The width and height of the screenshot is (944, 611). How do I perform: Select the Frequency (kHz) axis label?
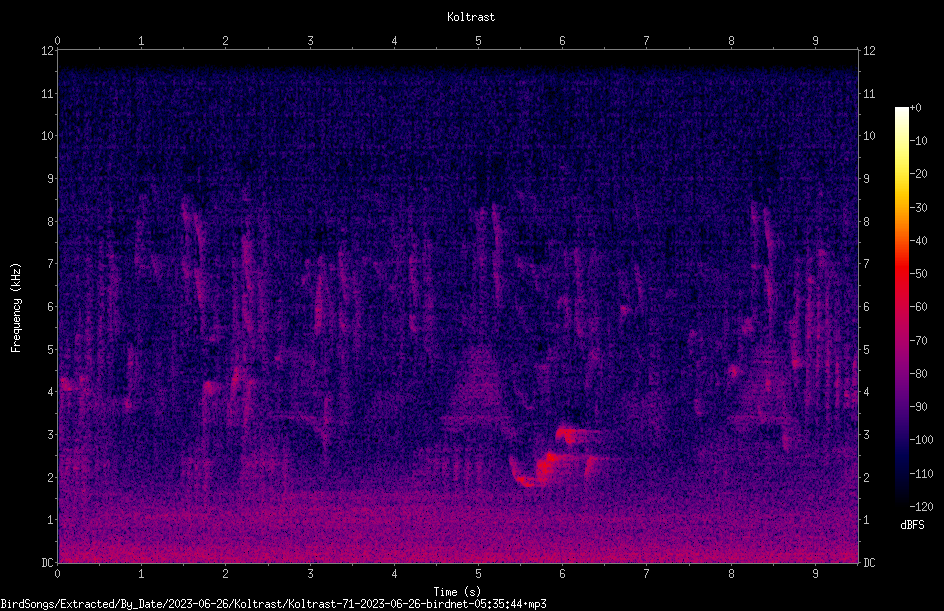pos(16,308)
